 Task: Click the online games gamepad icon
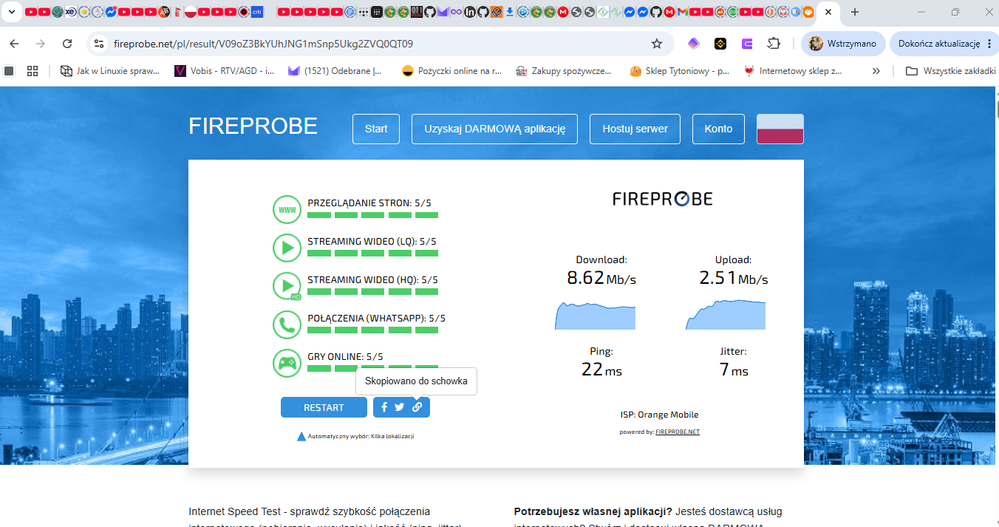point(287,363)
